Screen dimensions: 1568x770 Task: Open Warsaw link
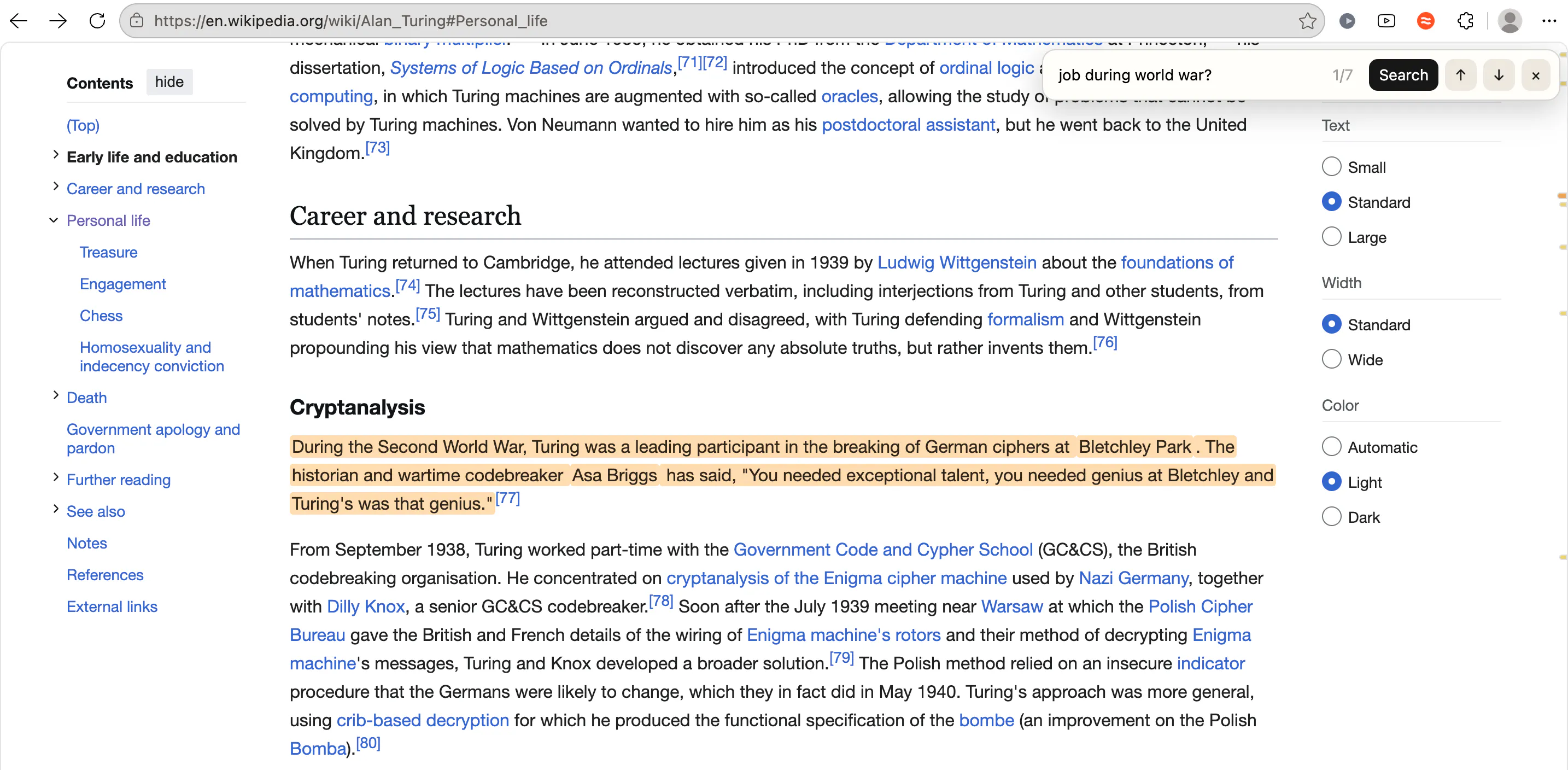click(1013, 606)
